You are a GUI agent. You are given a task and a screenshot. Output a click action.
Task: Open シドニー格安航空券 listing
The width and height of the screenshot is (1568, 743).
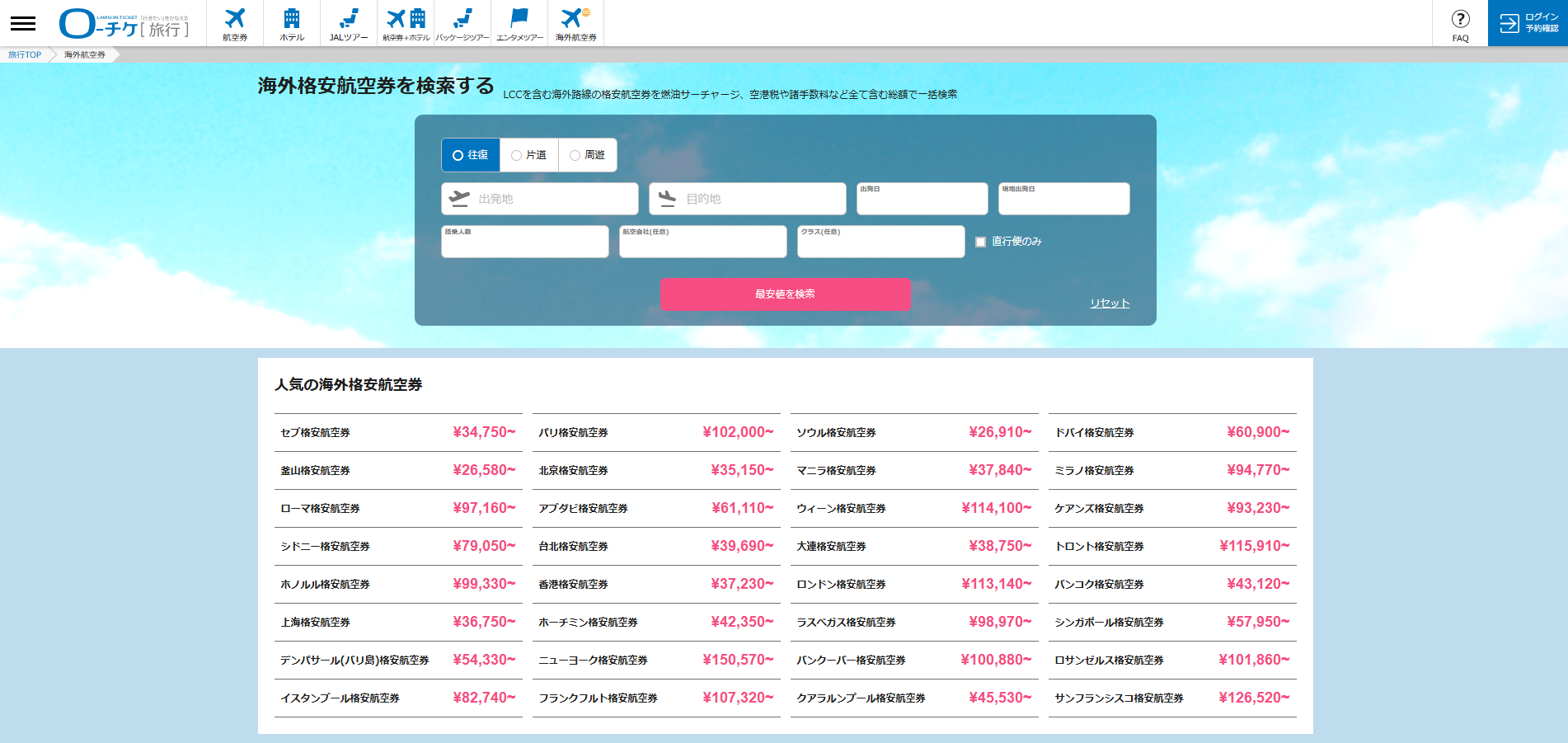pos(398,546)
